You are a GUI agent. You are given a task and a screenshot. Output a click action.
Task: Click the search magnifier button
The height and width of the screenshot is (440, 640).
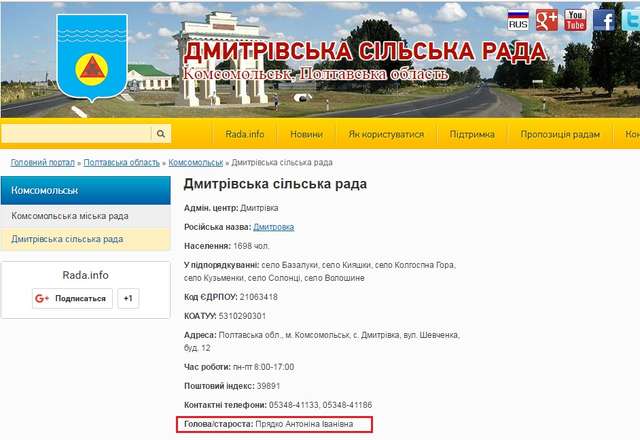[161, 133]
